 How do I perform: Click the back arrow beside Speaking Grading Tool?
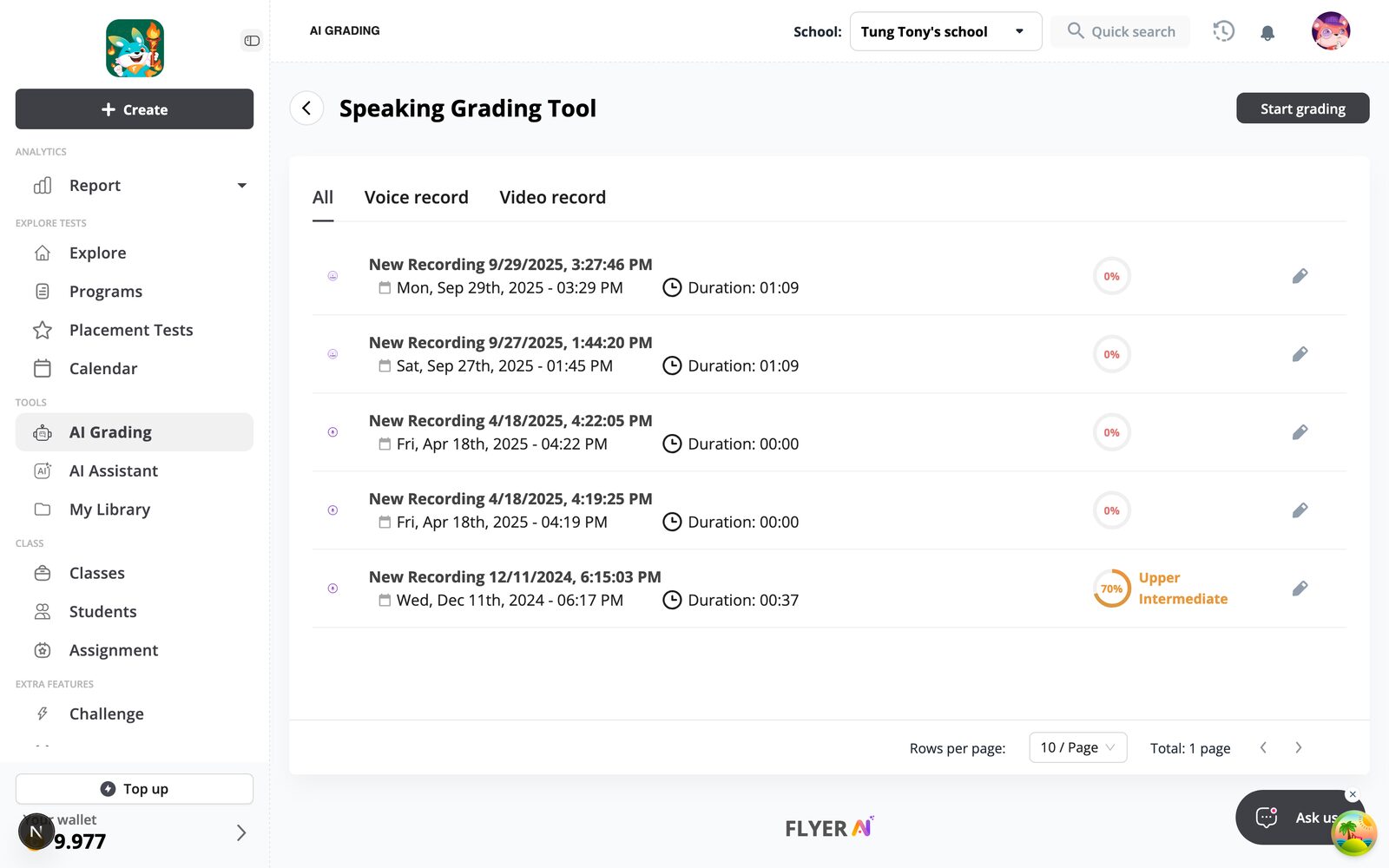pos(306,108)
